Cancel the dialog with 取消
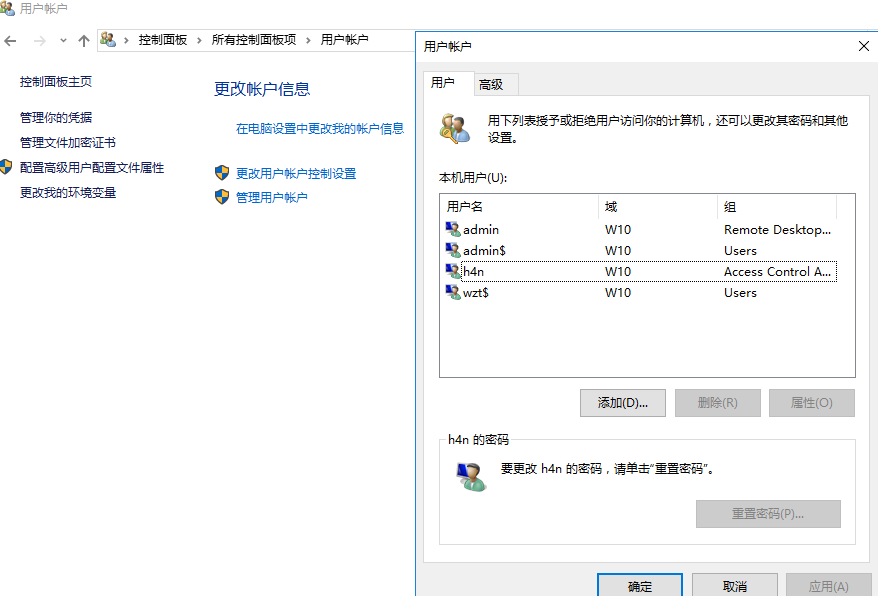The image size is (878, 596). coord(734,586)
